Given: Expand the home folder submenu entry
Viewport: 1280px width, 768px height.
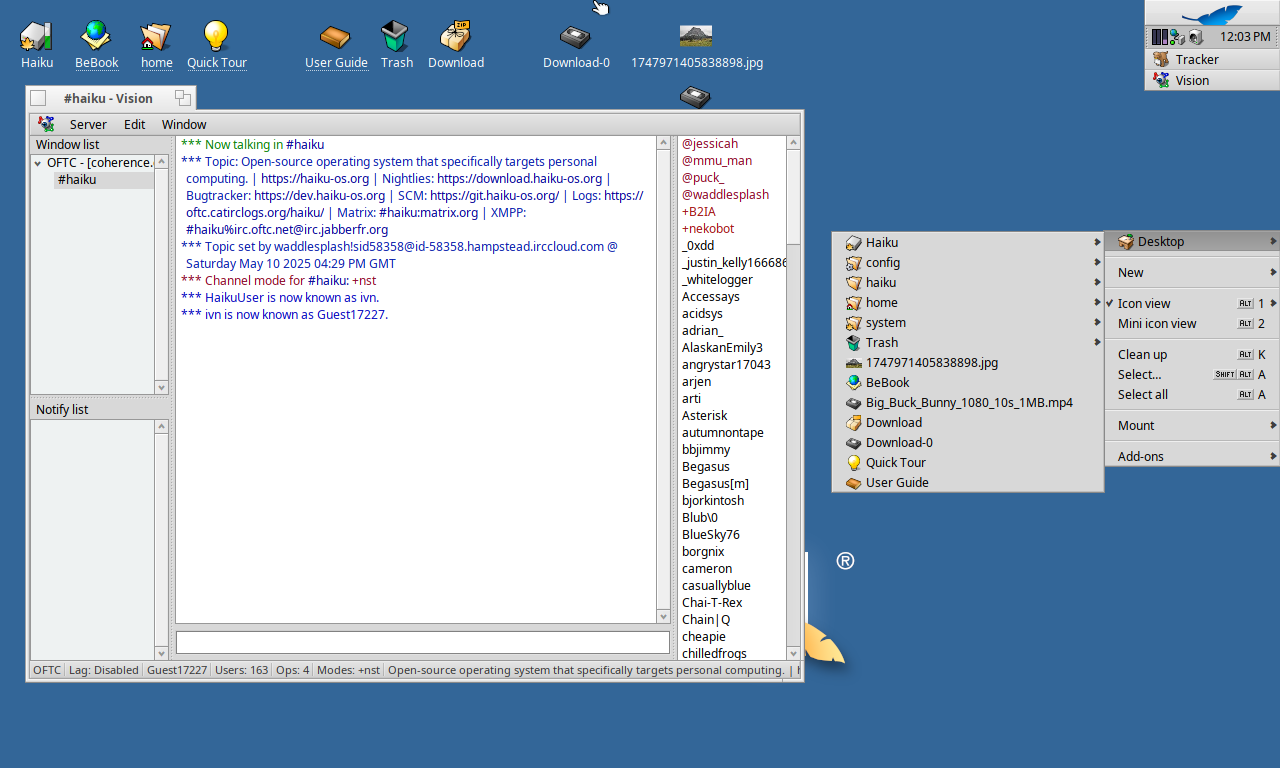Looking at the screenshot, I should click(x=968, y=302).
